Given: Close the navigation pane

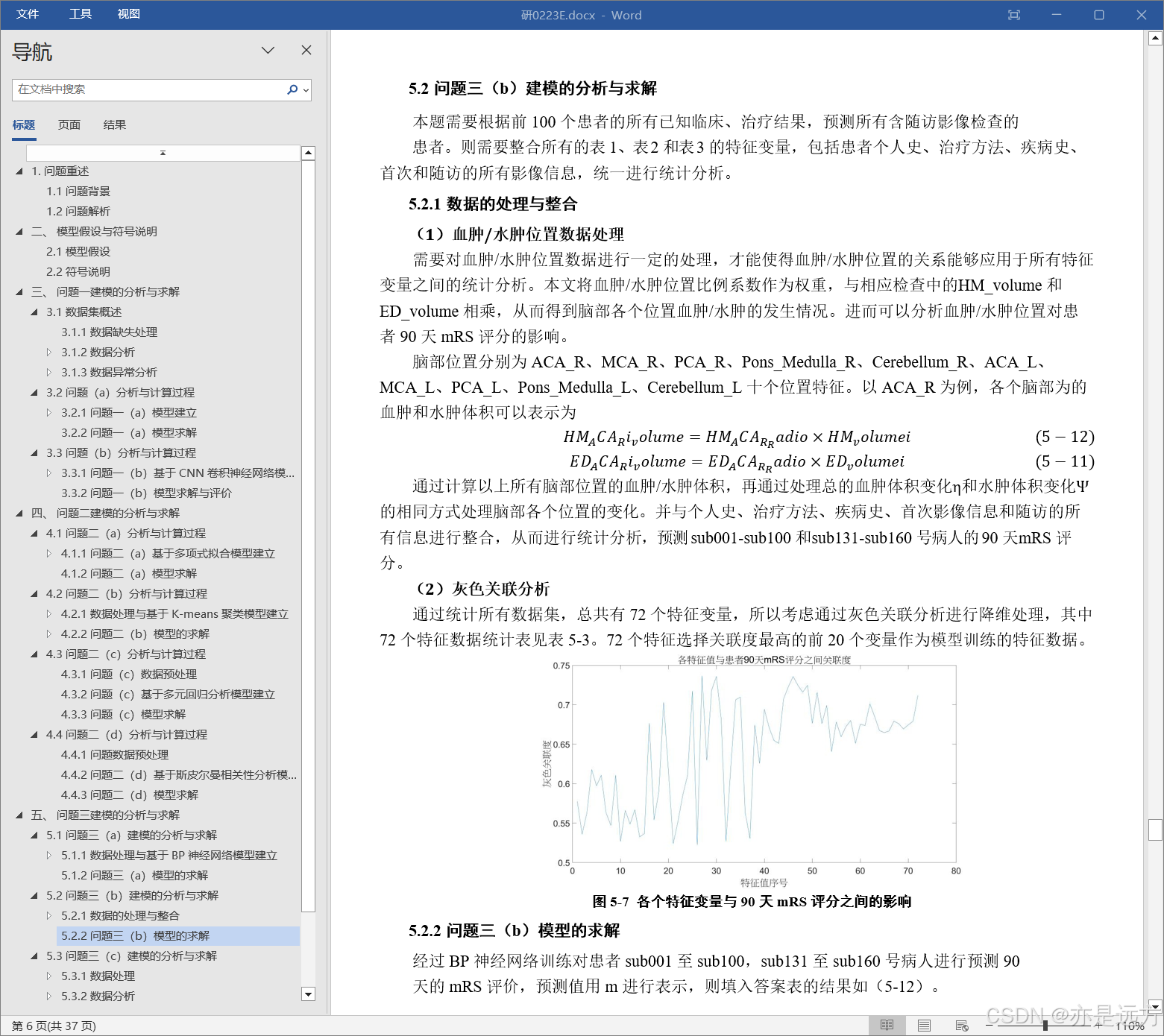Looking at the screenshot, I should 306,50.
